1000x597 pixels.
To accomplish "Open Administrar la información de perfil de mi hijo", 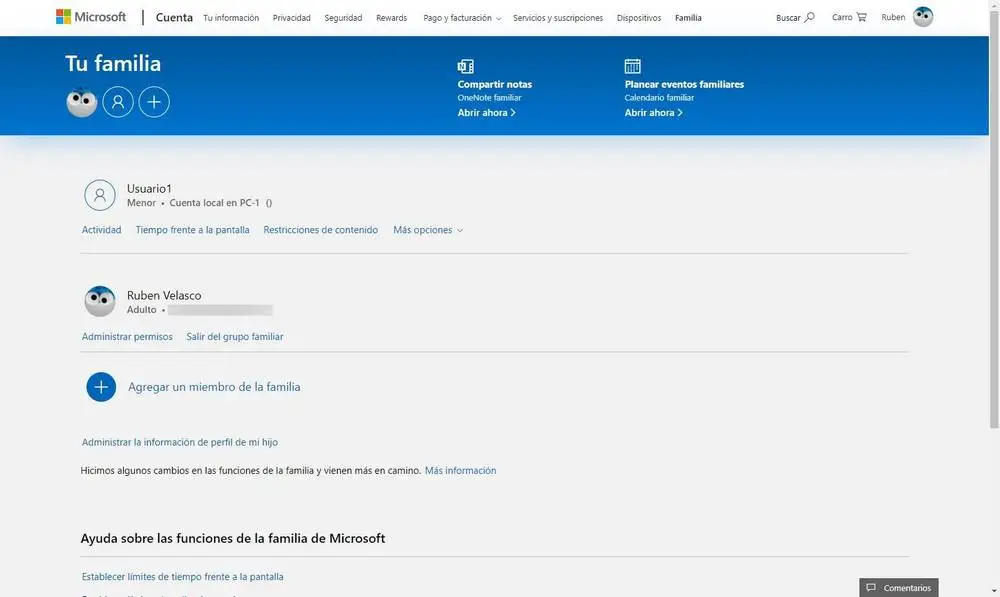I will coord(180,443).
